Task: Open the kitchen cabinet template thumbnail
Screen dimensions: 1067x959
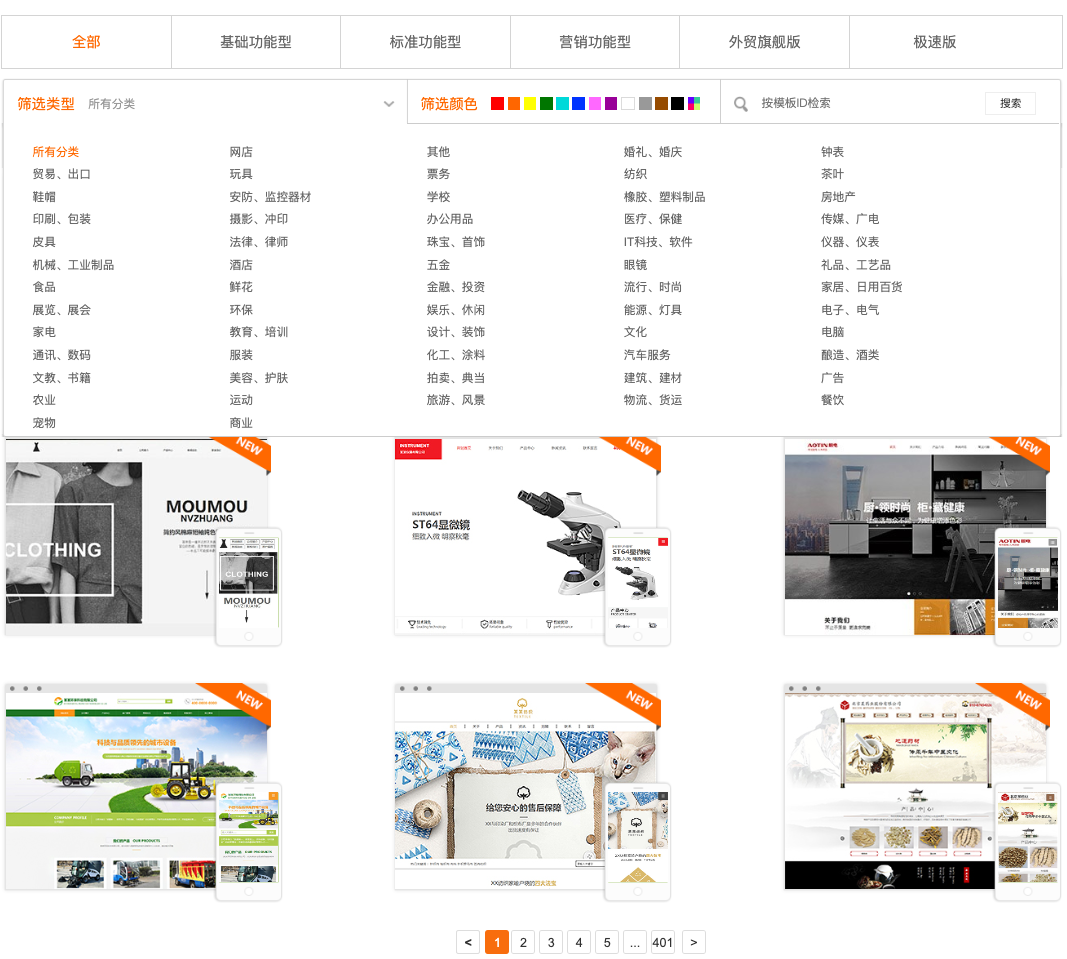Action: [x=922, y=541]
